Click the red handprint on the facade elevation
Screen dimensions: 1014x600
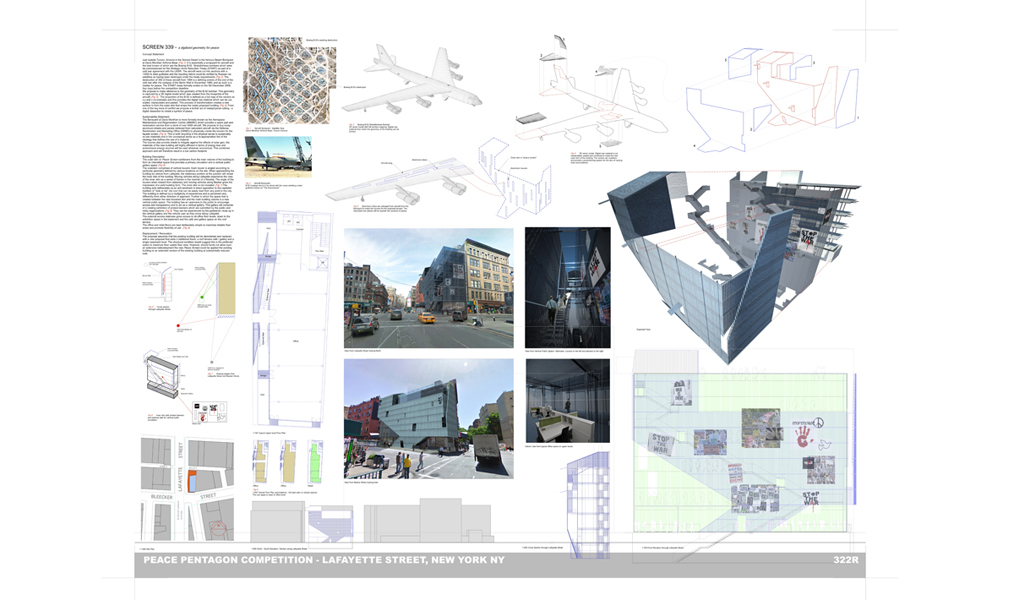click(802, 437)
